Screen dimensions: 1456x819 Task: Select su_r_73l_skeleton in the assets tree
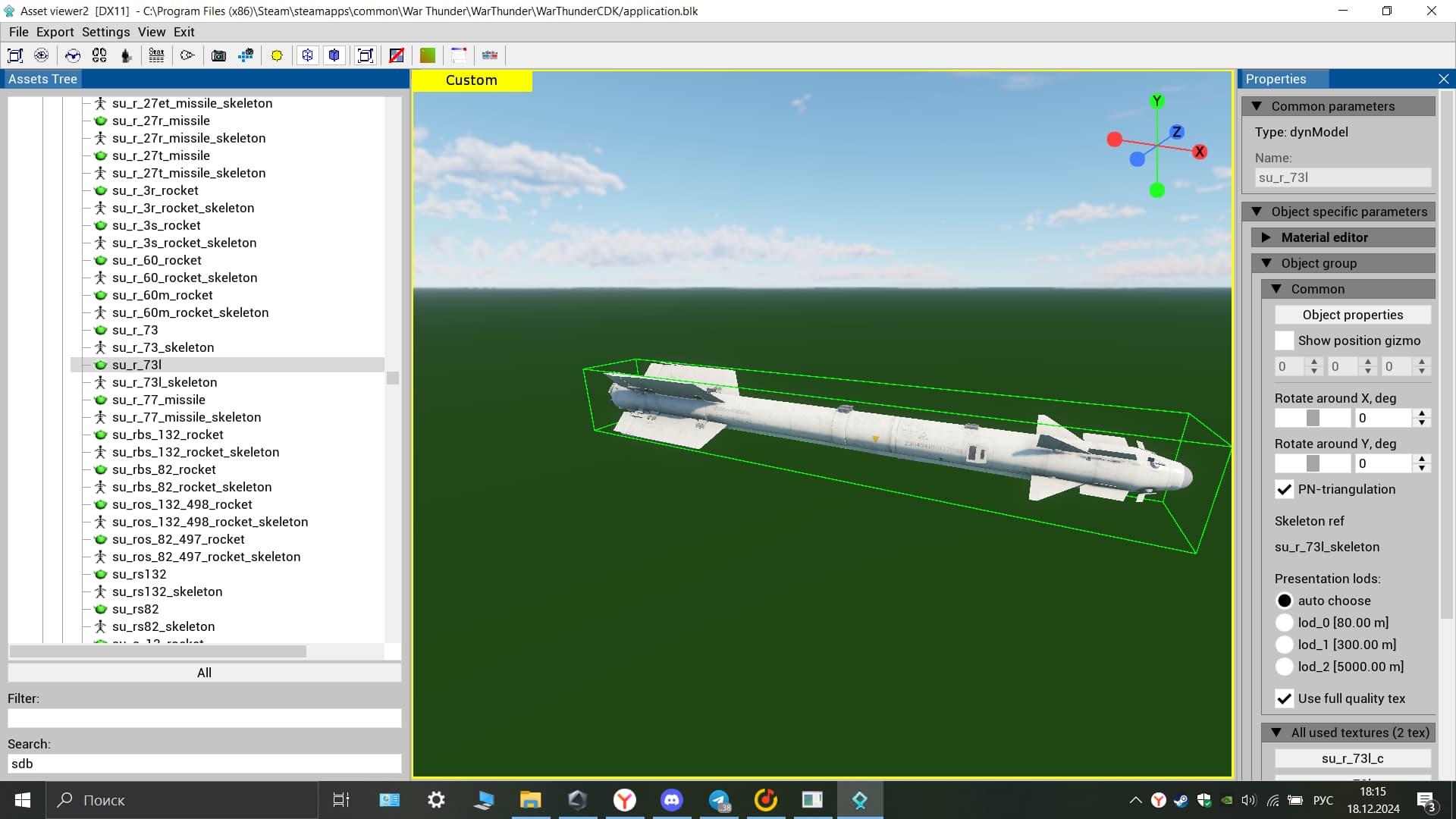[165, 382]
